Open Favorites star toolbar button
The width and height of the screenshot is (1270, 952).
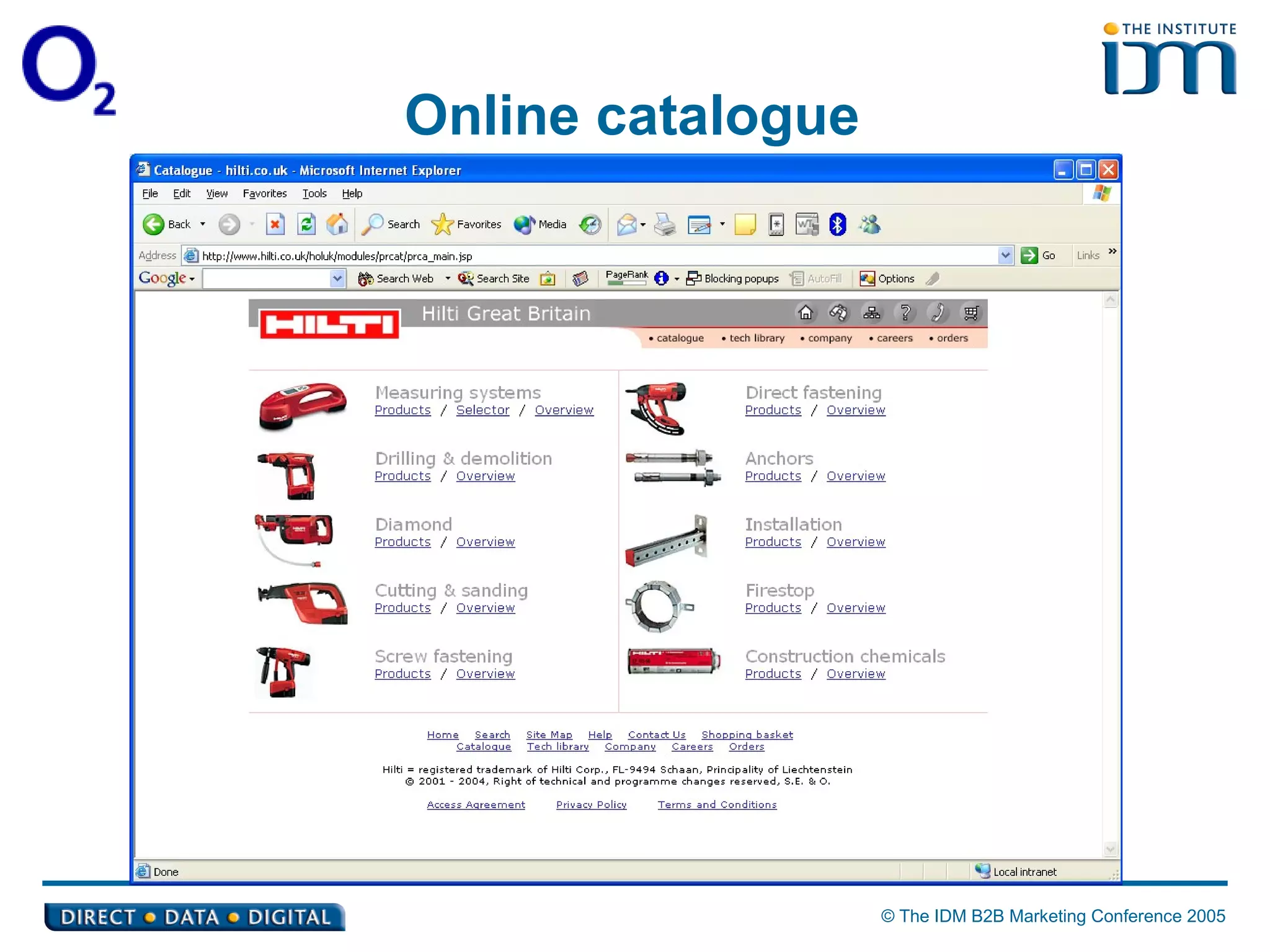[466, 224]
